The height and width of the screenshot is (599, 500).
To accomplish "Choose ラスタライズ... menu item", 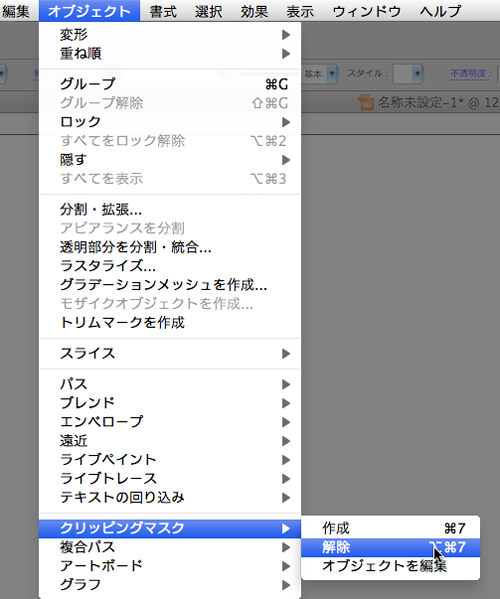I will [x=170, y=266].
